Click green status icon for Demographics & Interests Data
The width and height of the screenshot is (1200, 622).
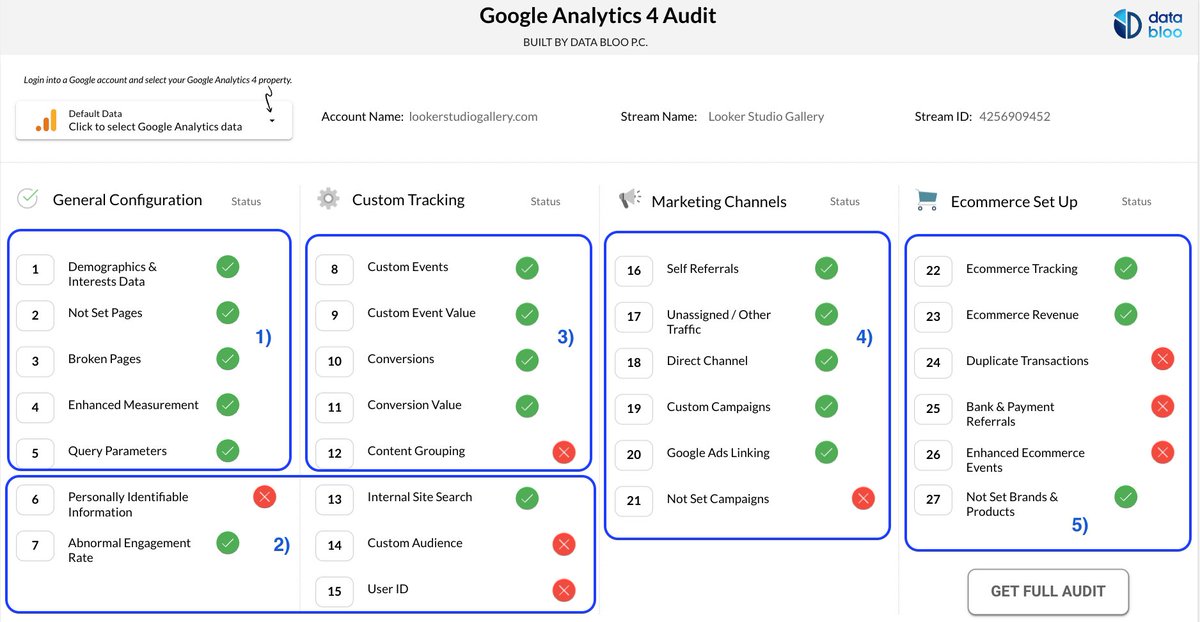[x=228, y=267]
